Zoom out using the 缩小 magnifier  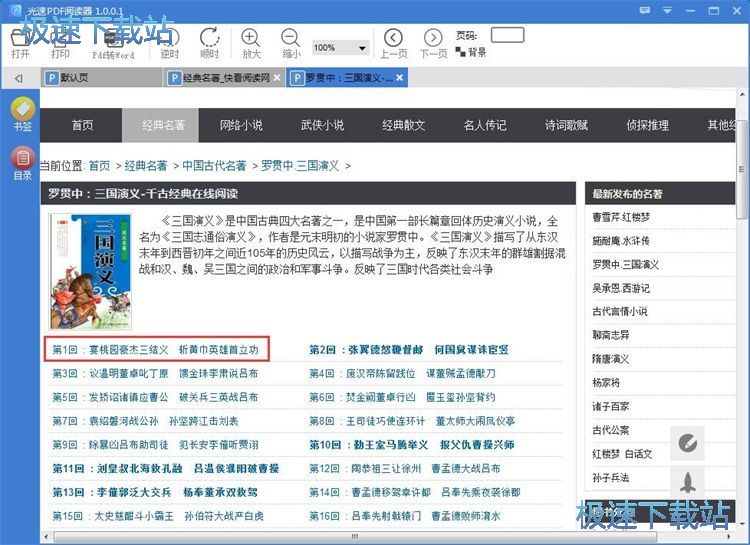(x=291, y=43)
